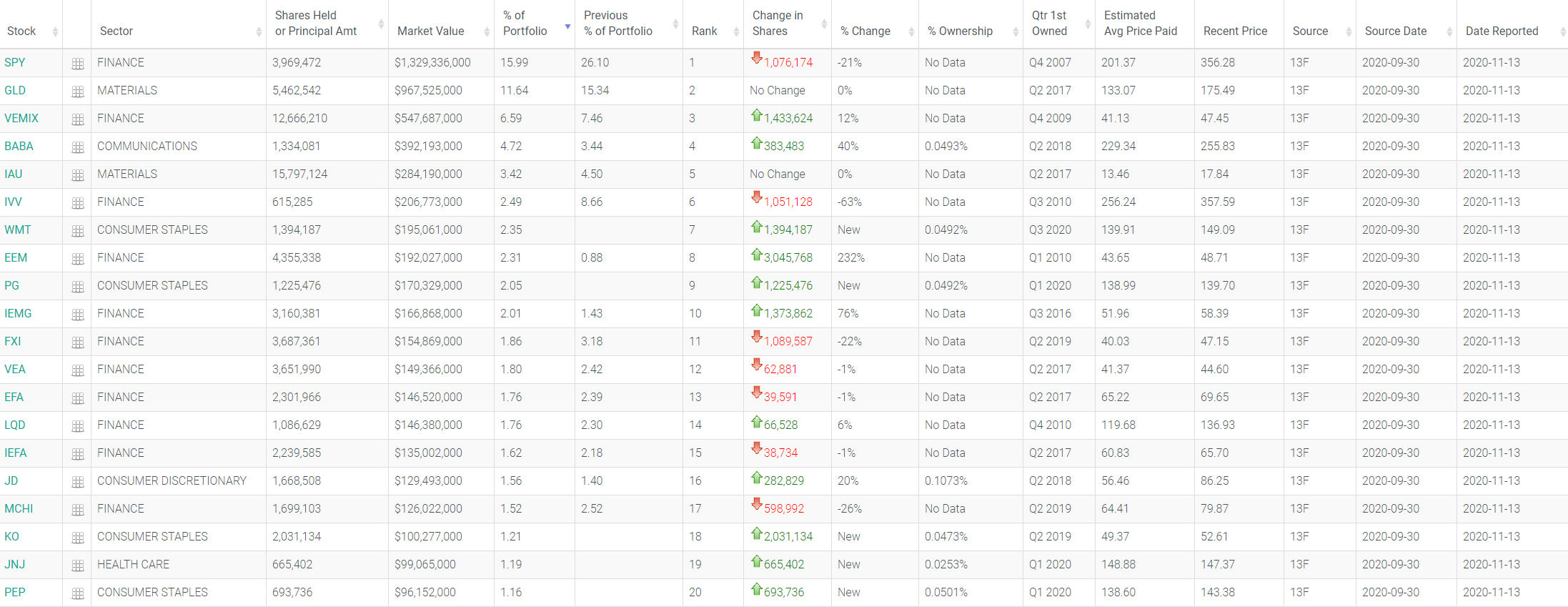This screenshot has width=1568, height=607.
Task: Open the MCHI ticker link
Action: (19, 508)
